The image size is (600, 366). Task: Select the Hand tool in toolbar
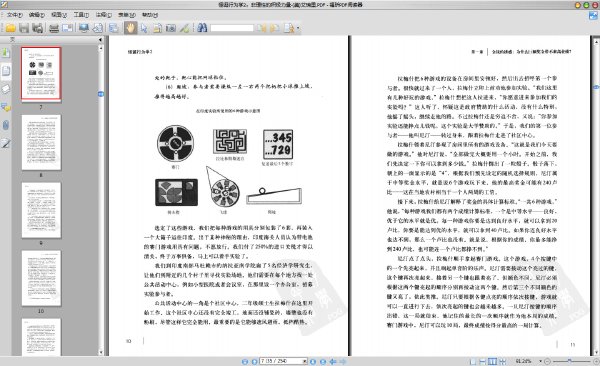click(x=130, y=28)
